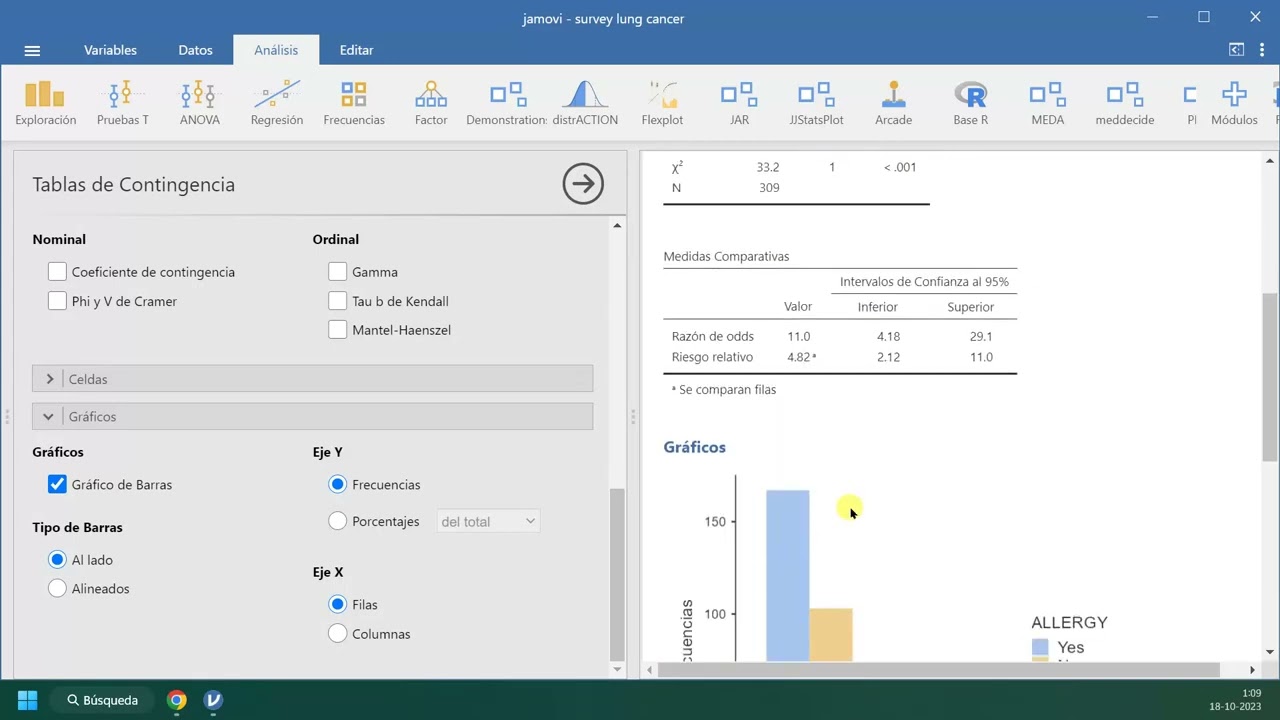Screen dimensions: 1280x720
Task: Toggle the results panel mode icon
Action: 1236,50
